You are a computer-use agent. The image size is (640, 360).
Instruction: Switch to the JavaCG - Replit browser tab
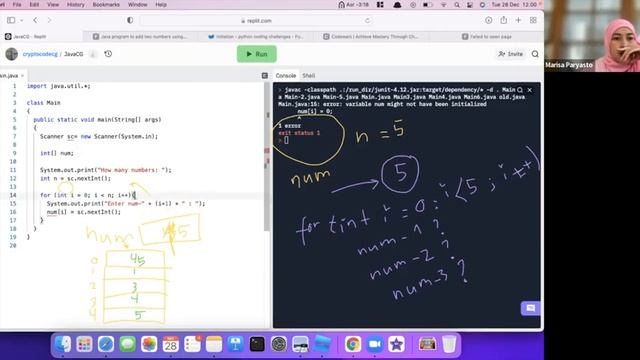(41, 36)
